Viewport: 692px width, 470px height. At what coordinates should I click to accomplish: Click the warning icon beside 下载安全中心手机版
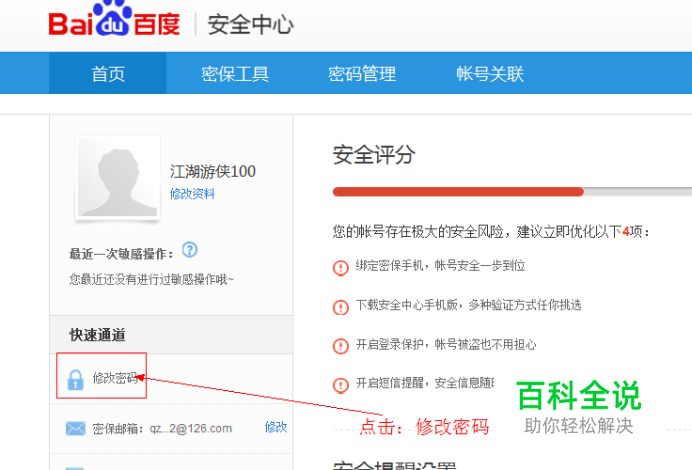click(x=341, y=307)
